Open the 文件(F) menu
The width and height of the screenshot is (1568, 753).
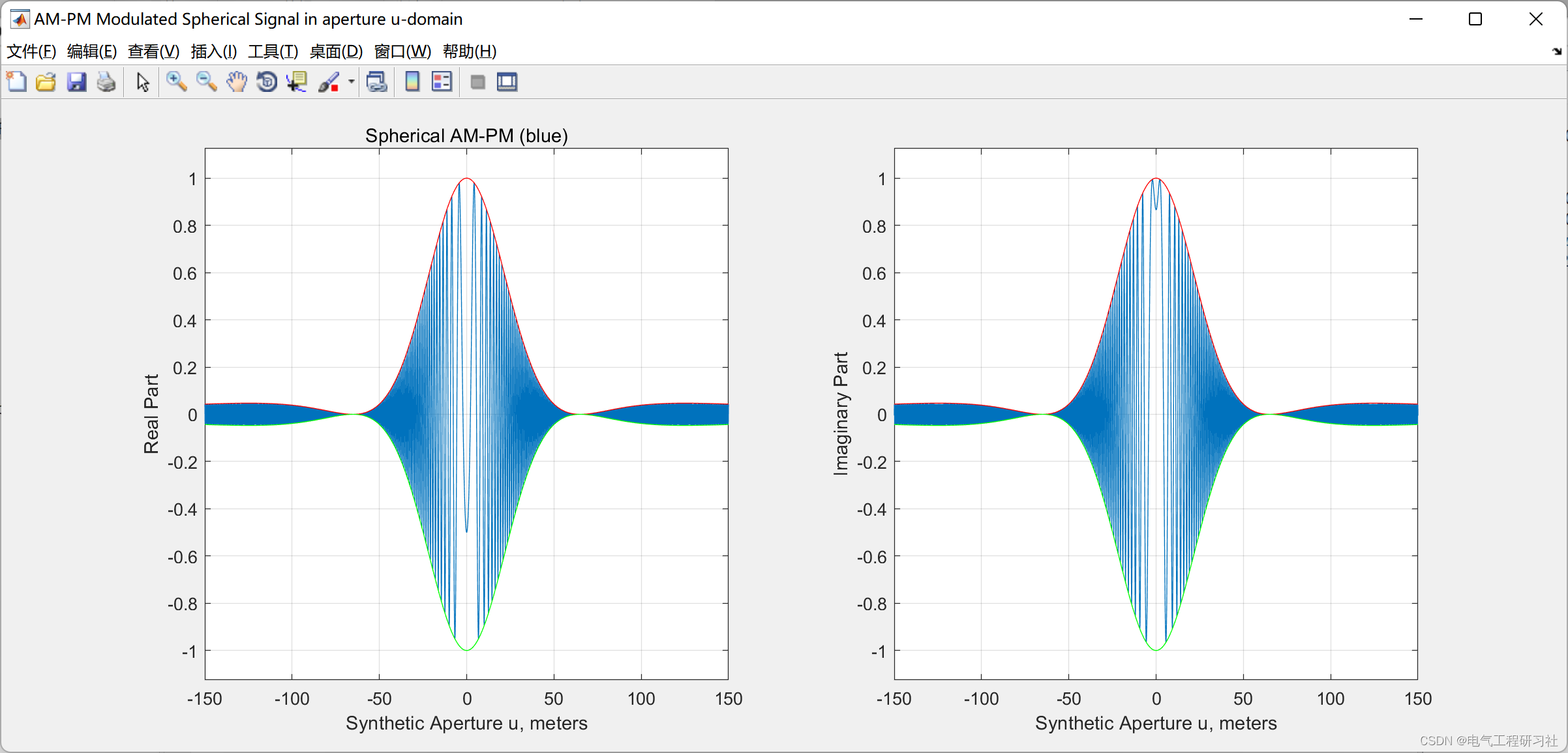tap(31, 51)
